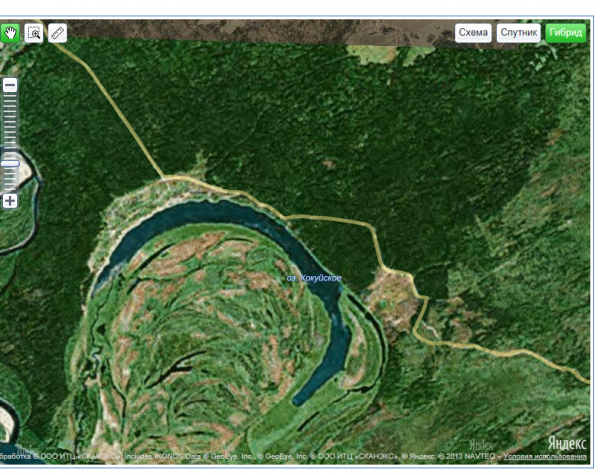The width and height of the screenshot is (600, 475).
Task: Activate the magnifier area zoom tool
Action: (34, 32)
